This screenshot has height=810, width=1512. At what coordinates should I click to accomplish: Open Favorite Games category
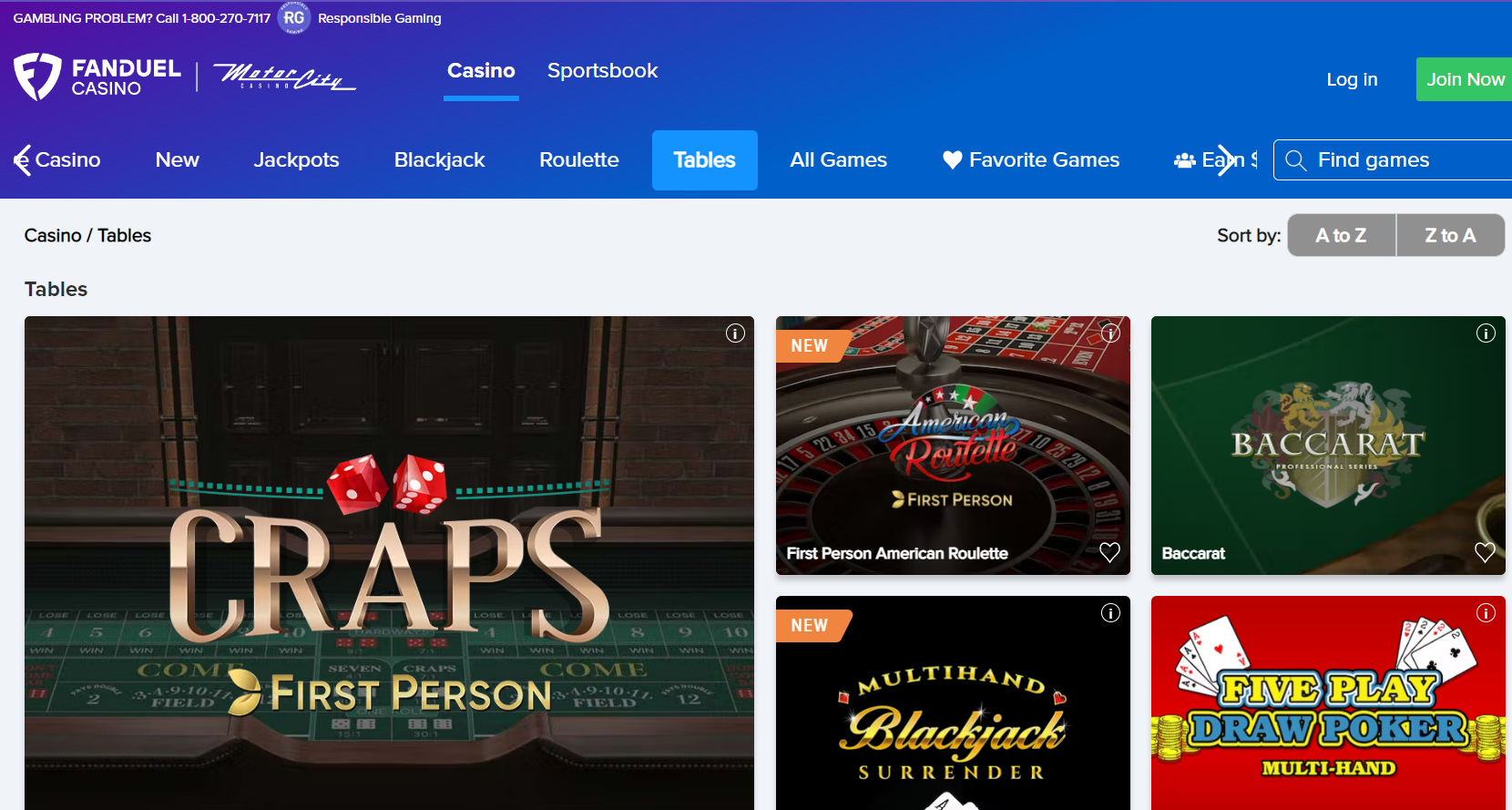[x=1031, y=160]
